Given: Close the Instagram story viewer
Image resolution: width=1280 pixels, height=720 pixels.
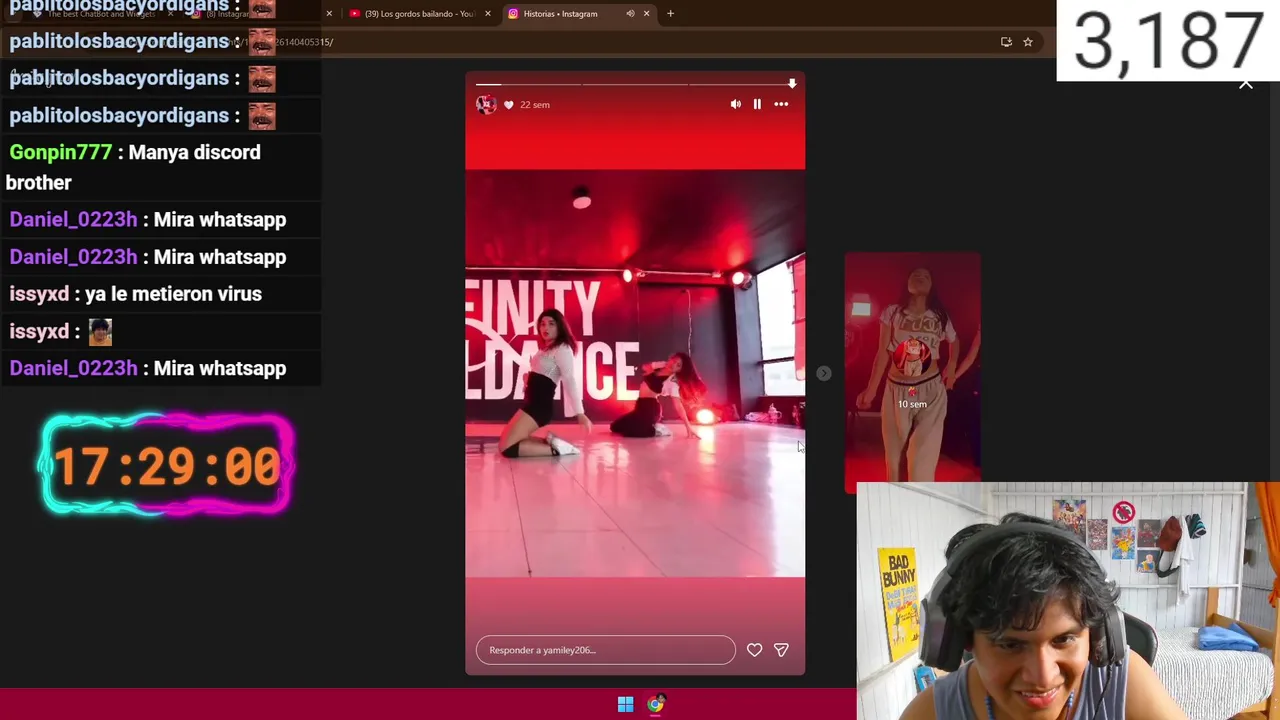Looking at the screenshot, I should click(x=1246, y=84).
